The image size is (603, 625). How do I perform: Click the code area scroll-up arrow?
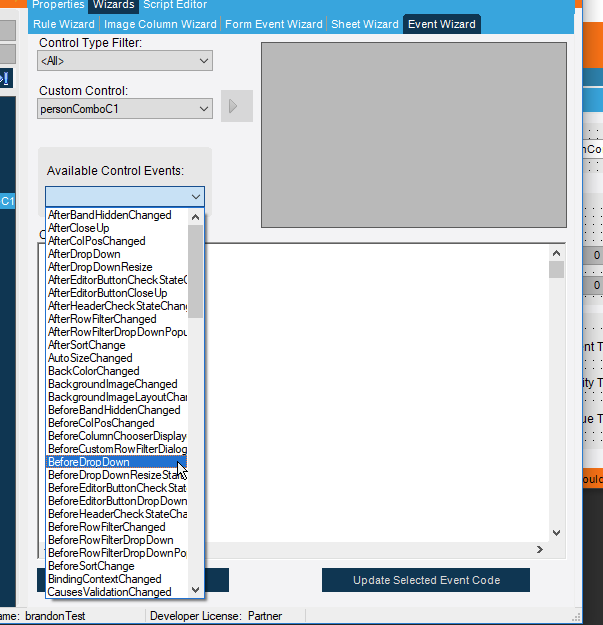[556, 253]
